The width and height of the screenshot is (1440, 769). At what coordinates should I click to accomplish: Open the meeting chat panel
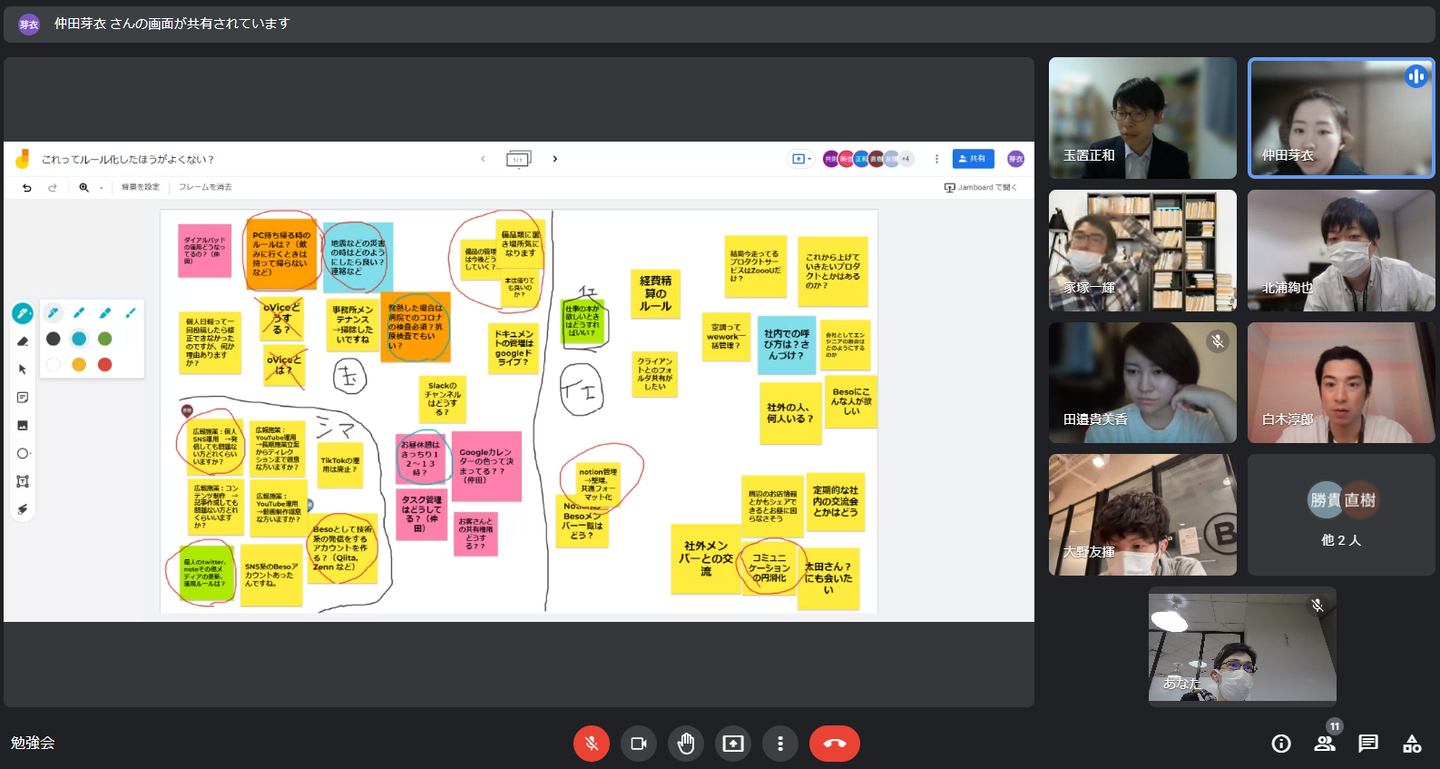click(1368, 743)
